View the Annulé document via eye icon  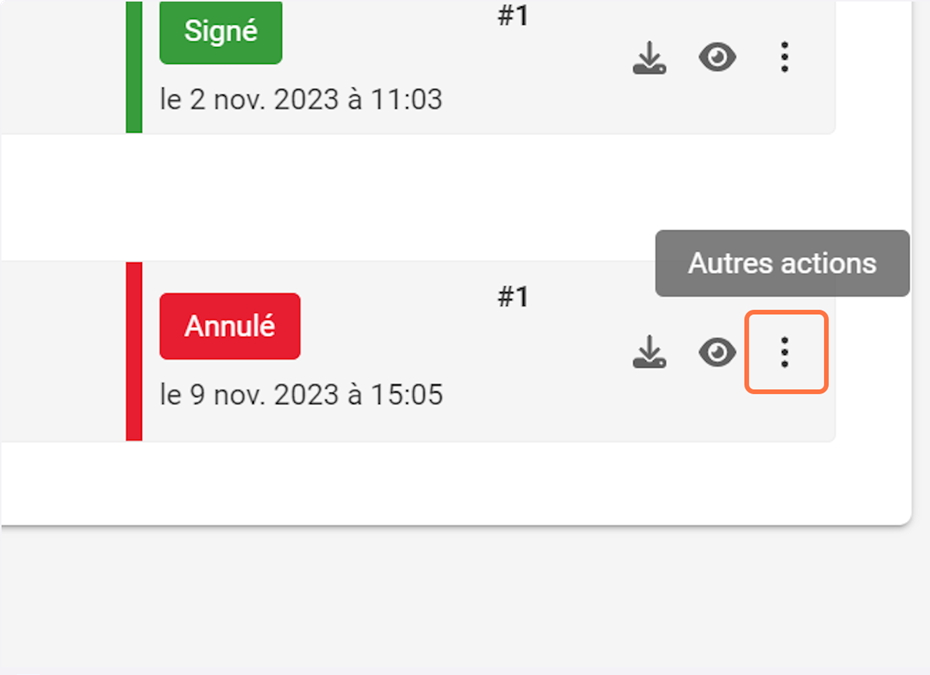click(x=717, y=352)
